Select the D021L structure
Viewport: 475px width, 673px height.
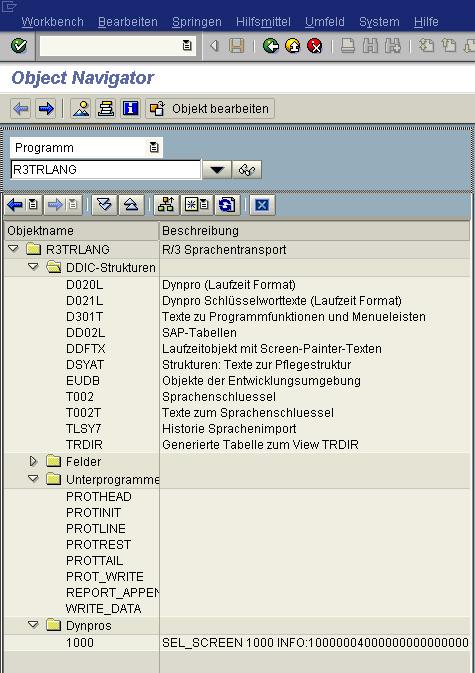(x=85, y=301)
